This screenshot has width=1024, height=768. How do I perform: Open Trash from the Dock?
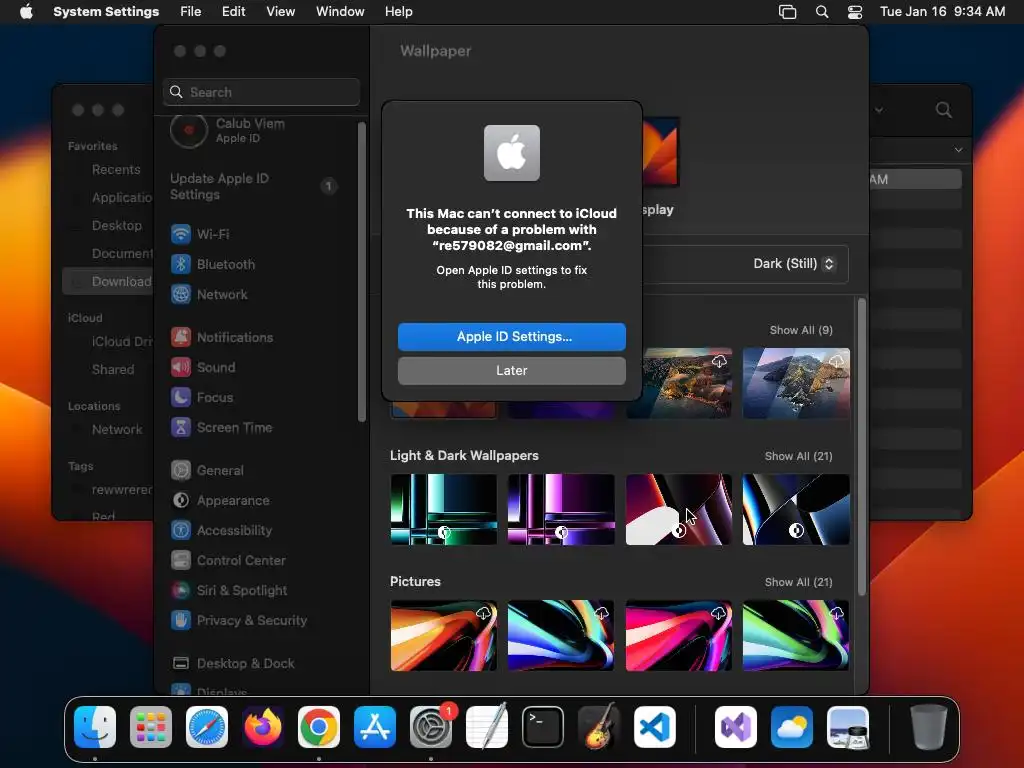[x=929, y=727]
